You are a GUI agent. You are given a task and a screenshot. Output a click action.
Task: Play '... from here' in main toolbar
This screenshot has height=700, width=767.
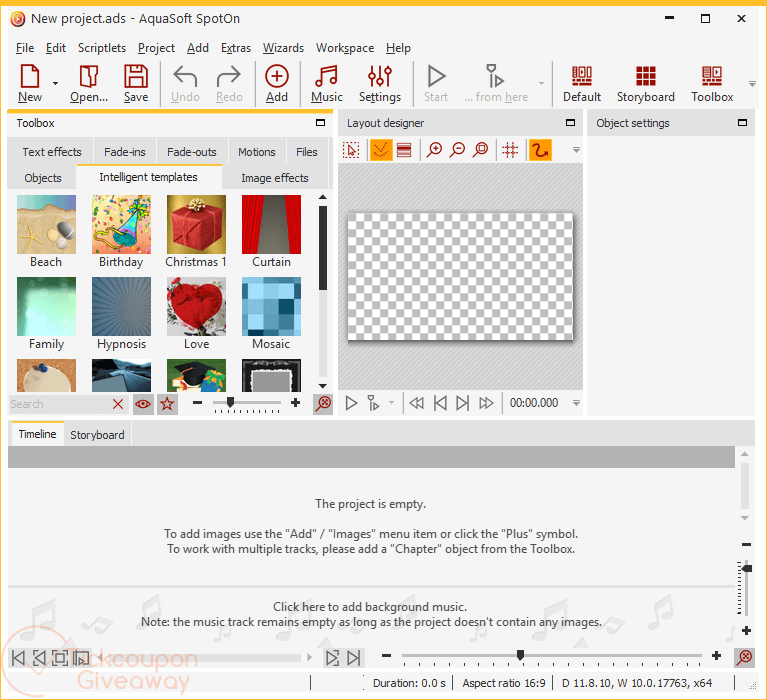tap(496, 83)
